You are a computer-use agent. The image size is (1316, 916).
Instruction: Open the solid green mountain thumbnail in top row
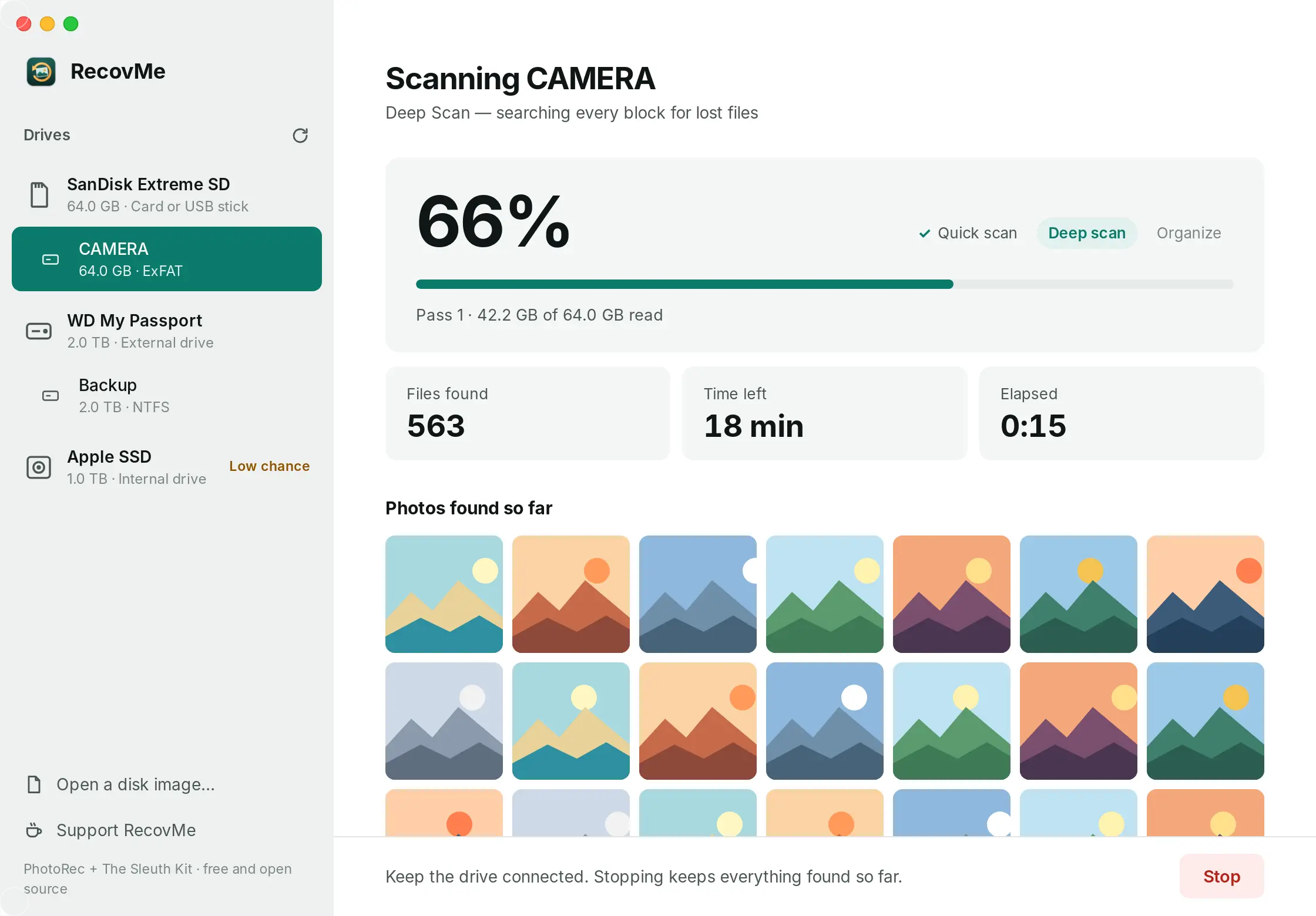coord(825,594)
